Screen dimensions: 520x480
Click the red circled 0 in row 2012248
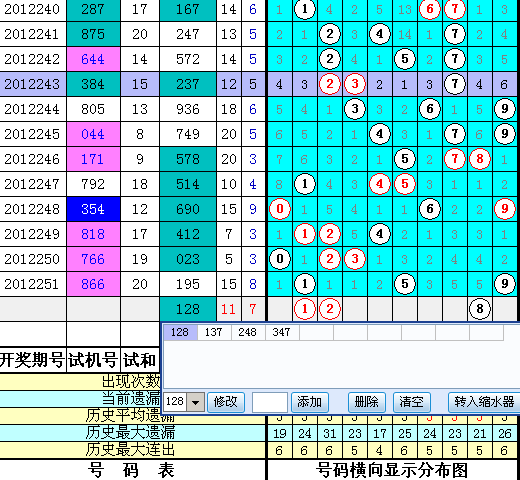point(280,209)
